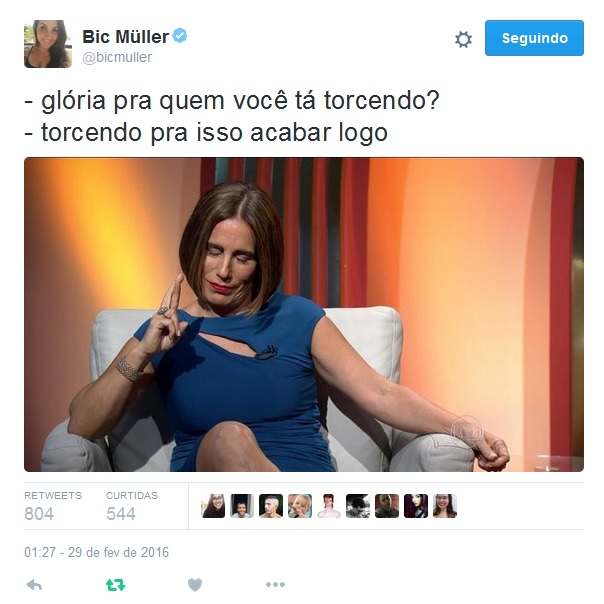Viewport: 604px width, 604px height.
Task: Open Bic Müller's profile avatar
Action: coord(48,44)
